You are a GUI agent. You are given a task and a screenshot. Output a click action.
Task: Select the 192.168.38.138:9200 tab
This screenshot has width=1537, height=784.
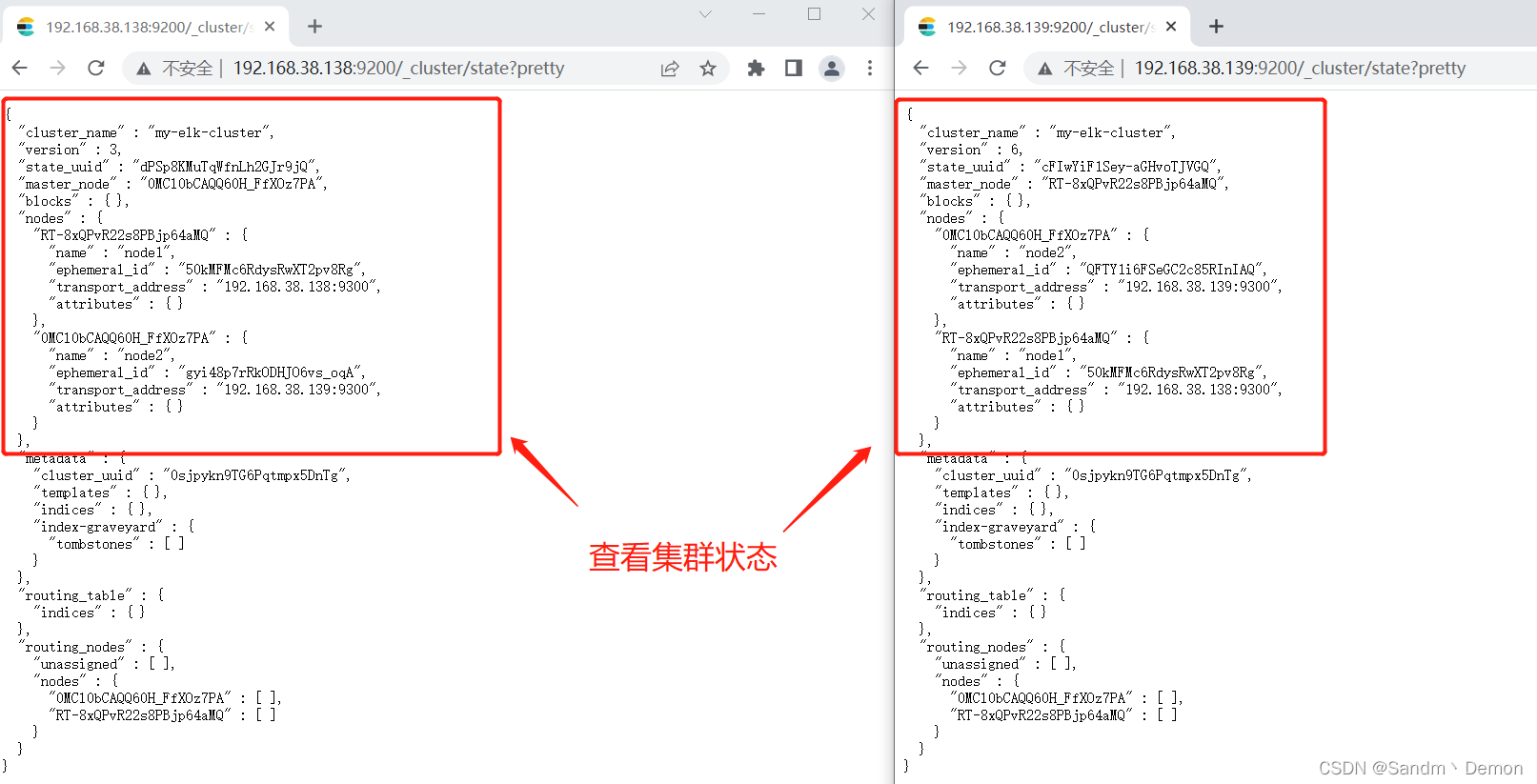tap(145, 27)
